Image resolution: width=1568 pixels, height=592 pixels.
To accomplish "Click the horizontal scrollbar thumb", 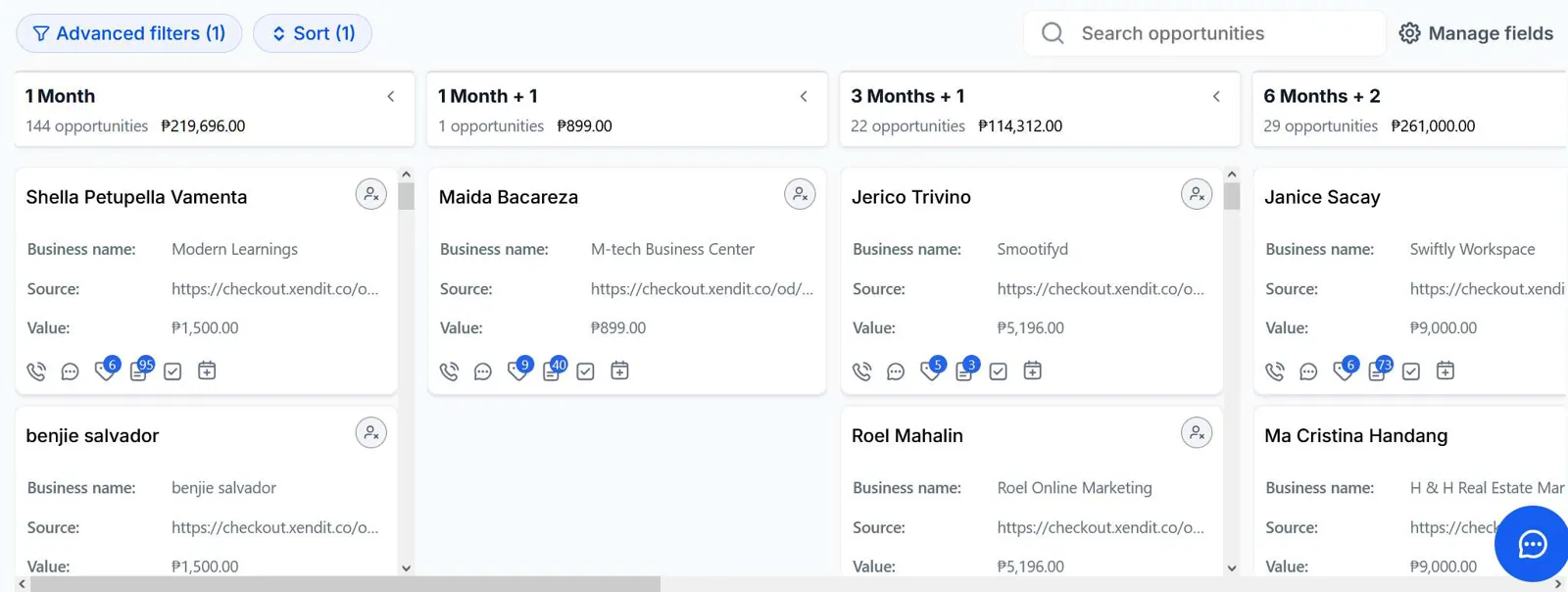I will (x=345, y=584).
